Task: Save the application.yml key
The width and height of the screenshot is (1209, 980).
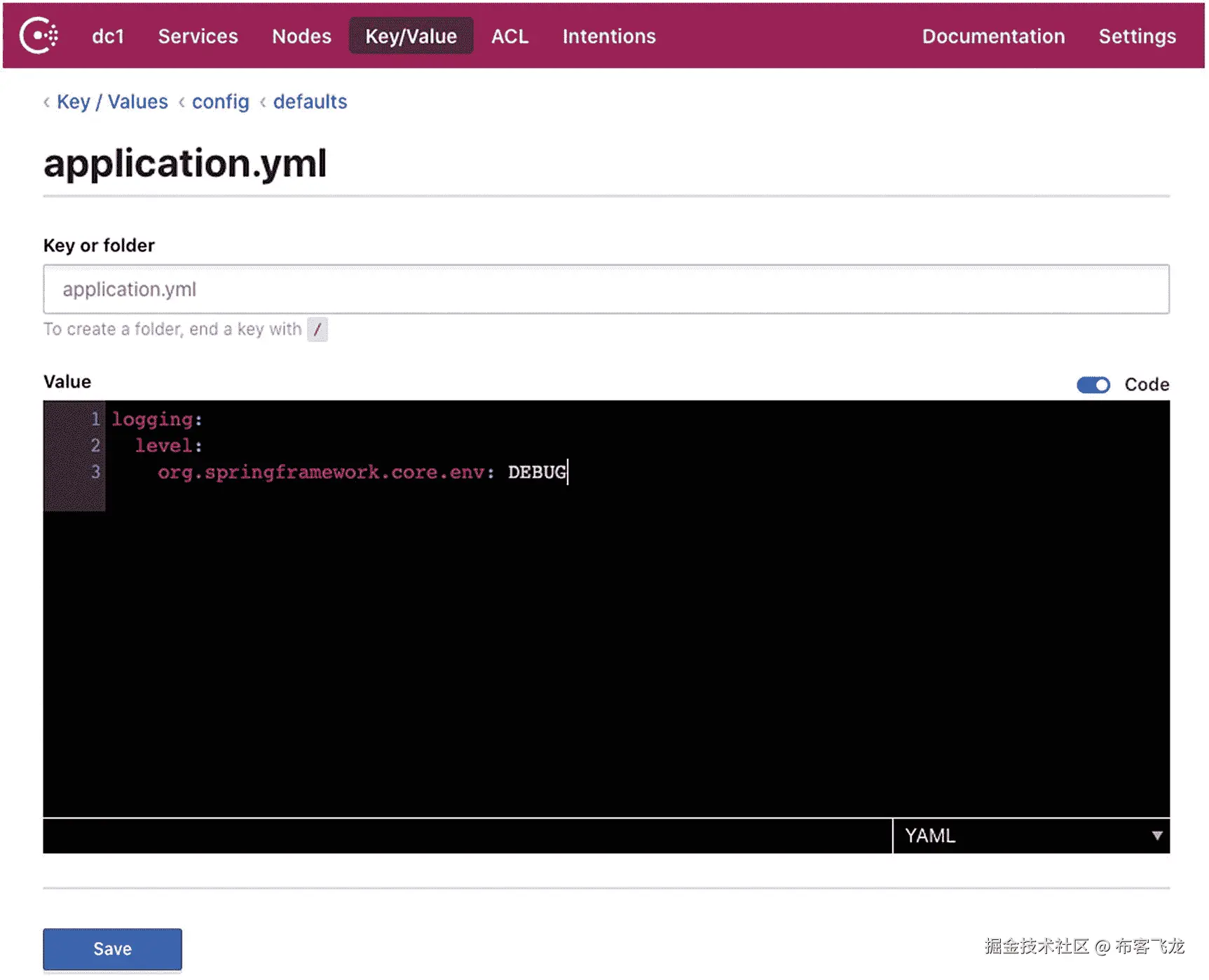Action: 112,949
